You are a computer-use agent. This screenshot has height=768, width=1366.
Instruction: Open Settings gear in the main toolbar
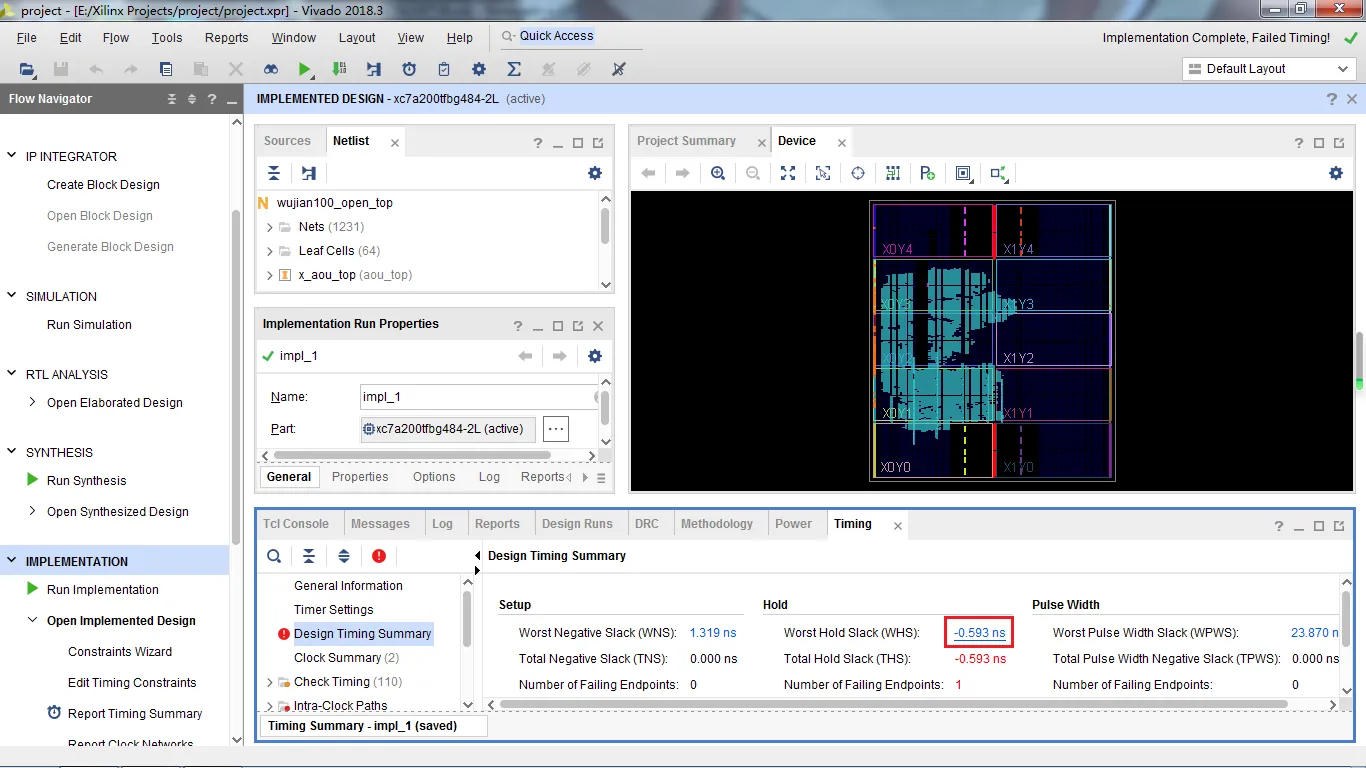(479, 69)
